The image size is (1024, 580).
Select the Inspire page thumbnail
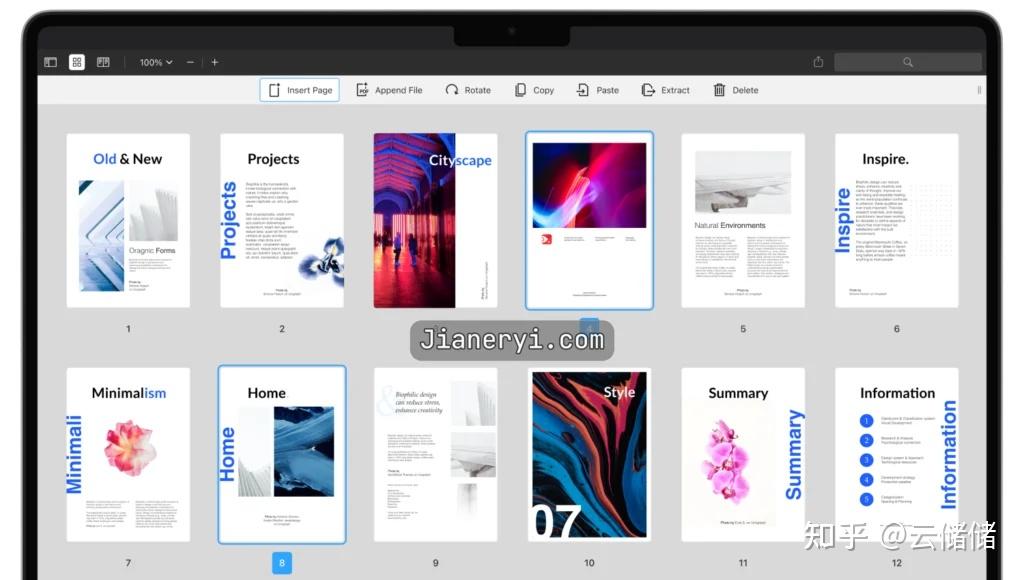[x=897, y=221]
